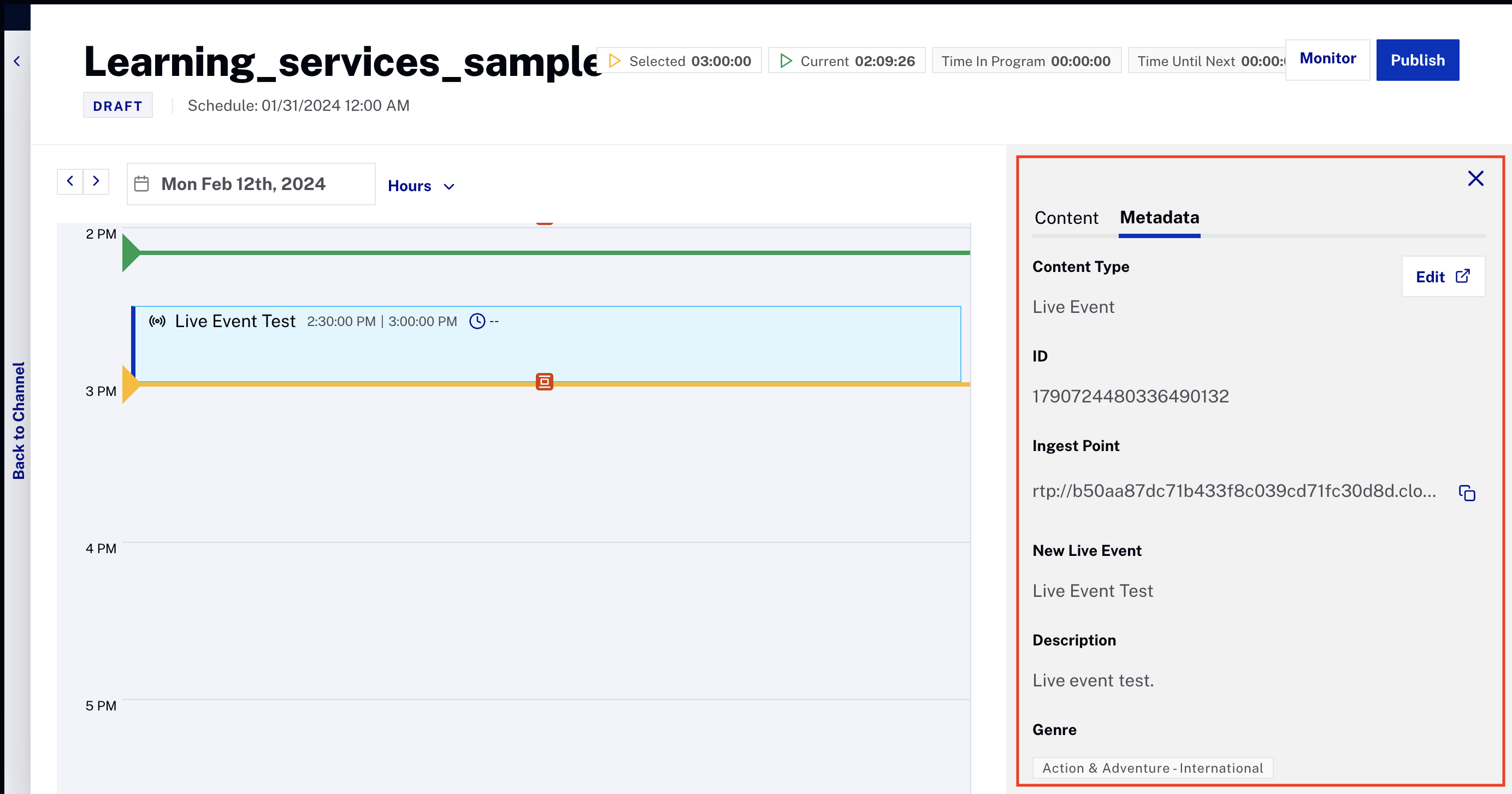Go to previous day arrow

point(70,181)
